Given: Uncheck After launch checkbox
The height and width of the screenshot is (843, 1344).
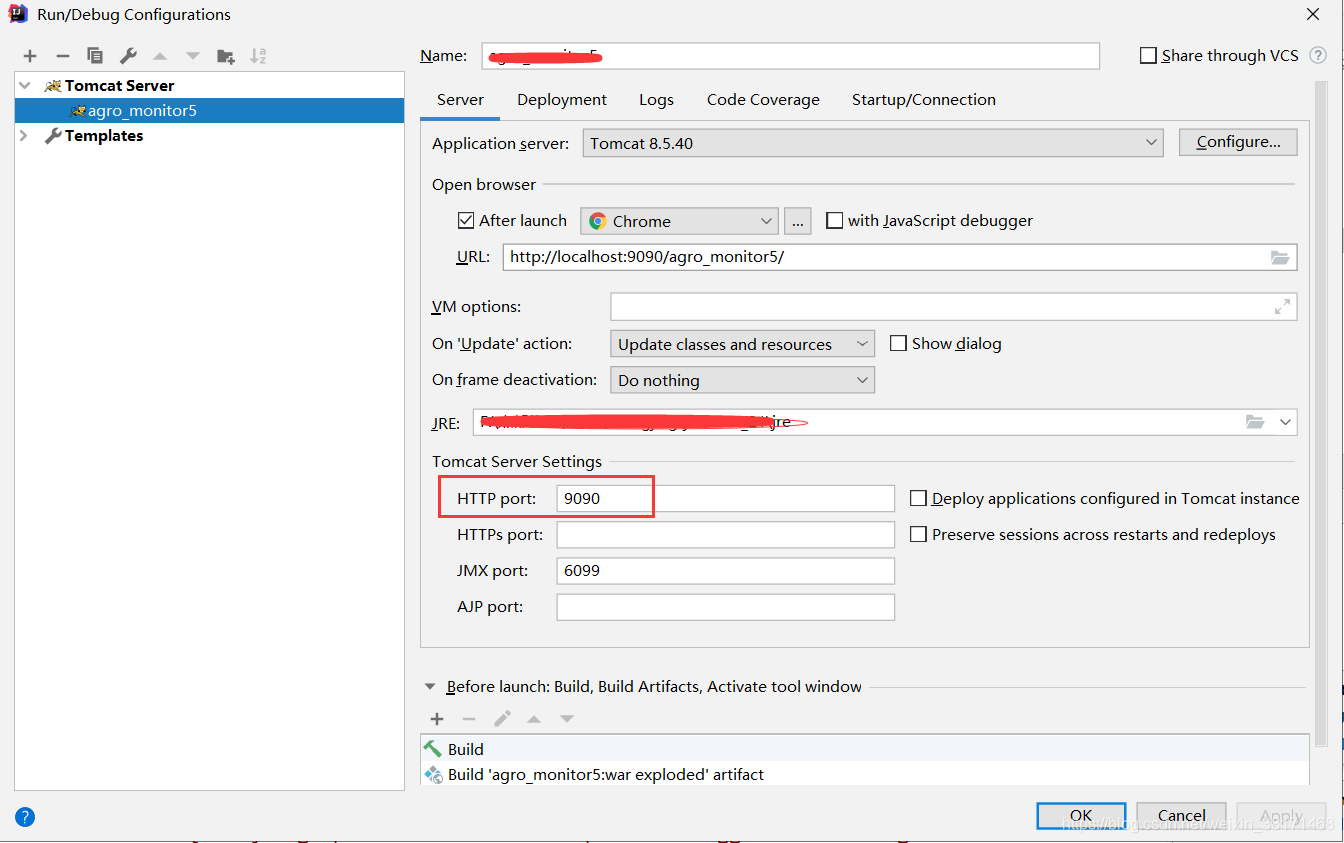Looking at the screenshot, I should [x=466, y=220].
